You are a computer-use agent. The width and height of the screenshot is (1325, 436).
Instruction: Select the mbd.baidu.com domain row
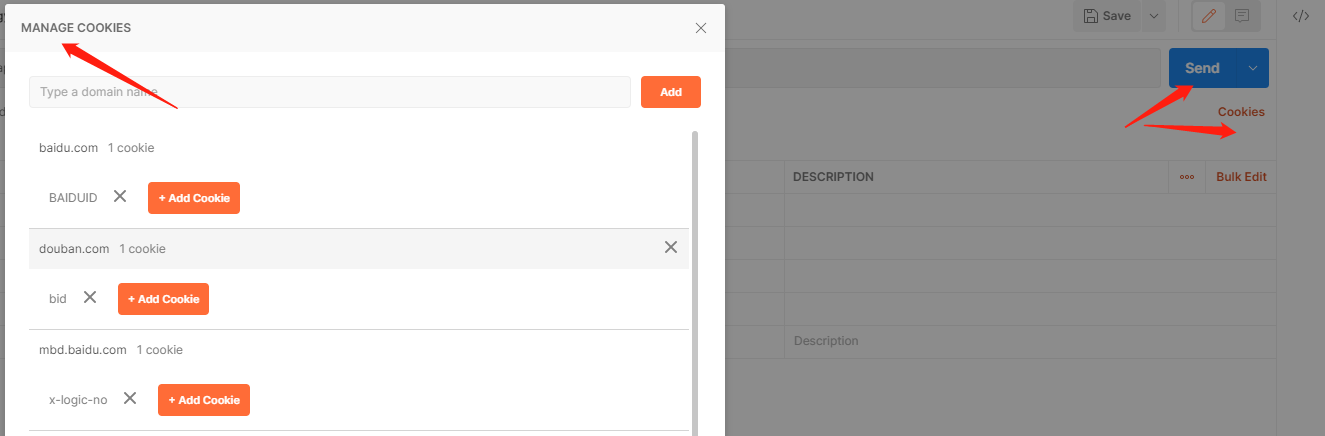pyautogui.click(x=83, y=350)
